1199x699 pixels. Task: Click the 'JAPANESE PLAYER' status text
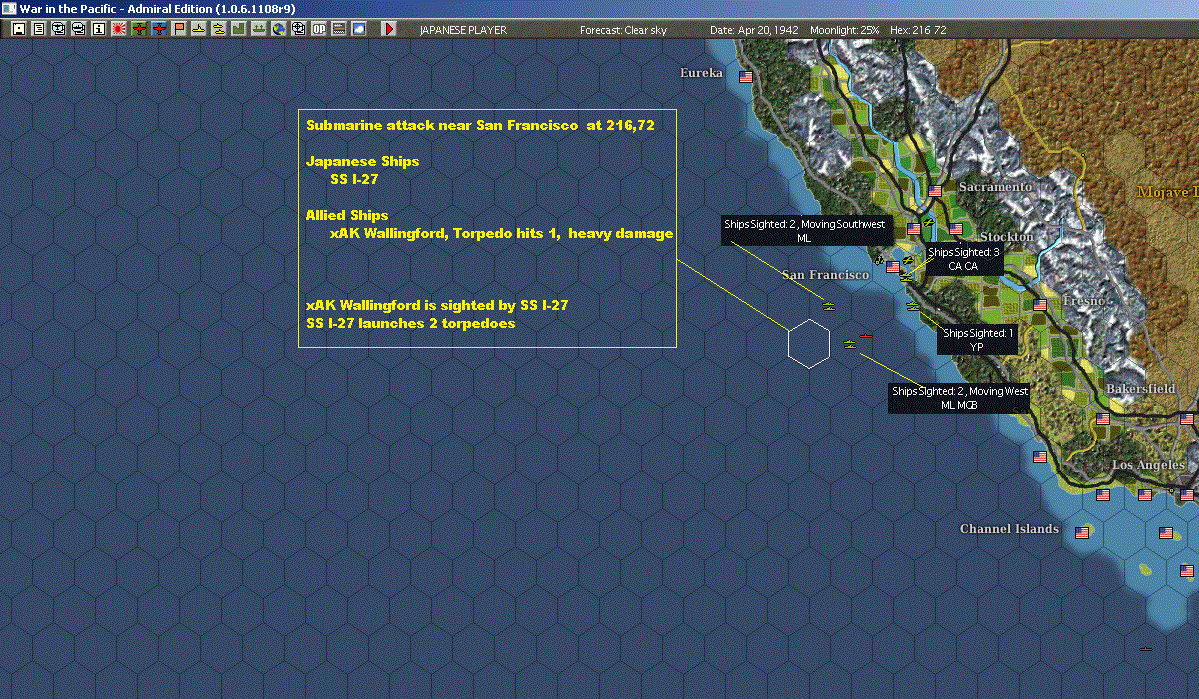coord(463,30)
